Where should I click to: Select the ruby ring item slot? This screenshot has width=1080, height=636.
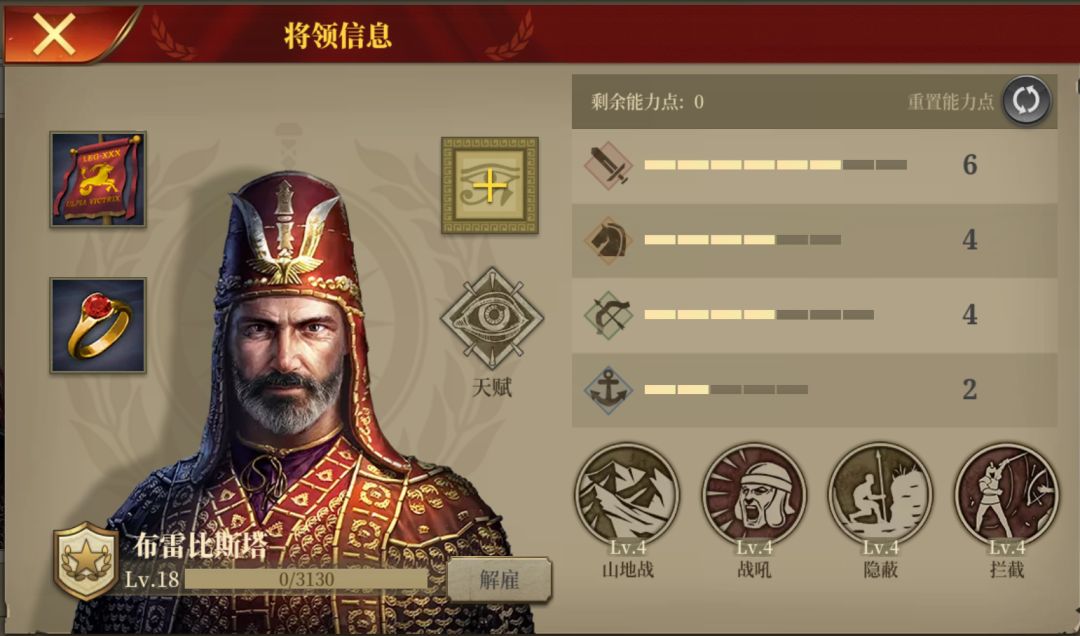point(98,325)
